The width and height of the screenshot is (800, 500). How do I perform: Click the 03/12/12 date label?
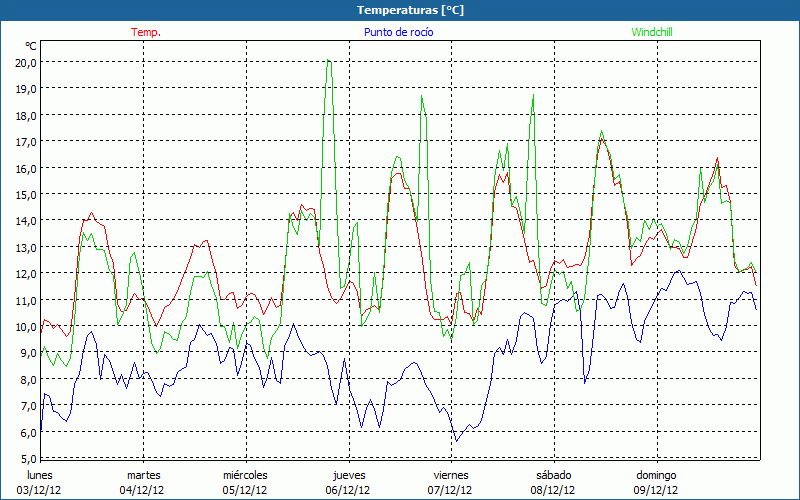[40, 490]
